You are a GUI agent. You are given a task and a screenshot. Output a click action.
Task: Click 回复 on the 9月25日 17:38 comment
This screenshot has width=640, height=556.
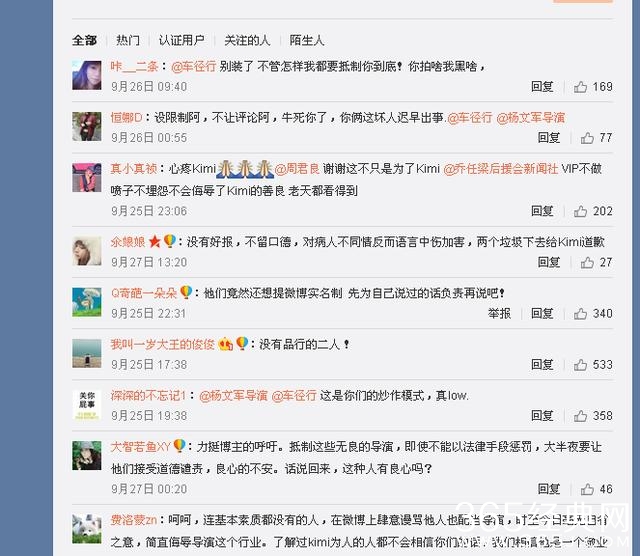point(542,365)
